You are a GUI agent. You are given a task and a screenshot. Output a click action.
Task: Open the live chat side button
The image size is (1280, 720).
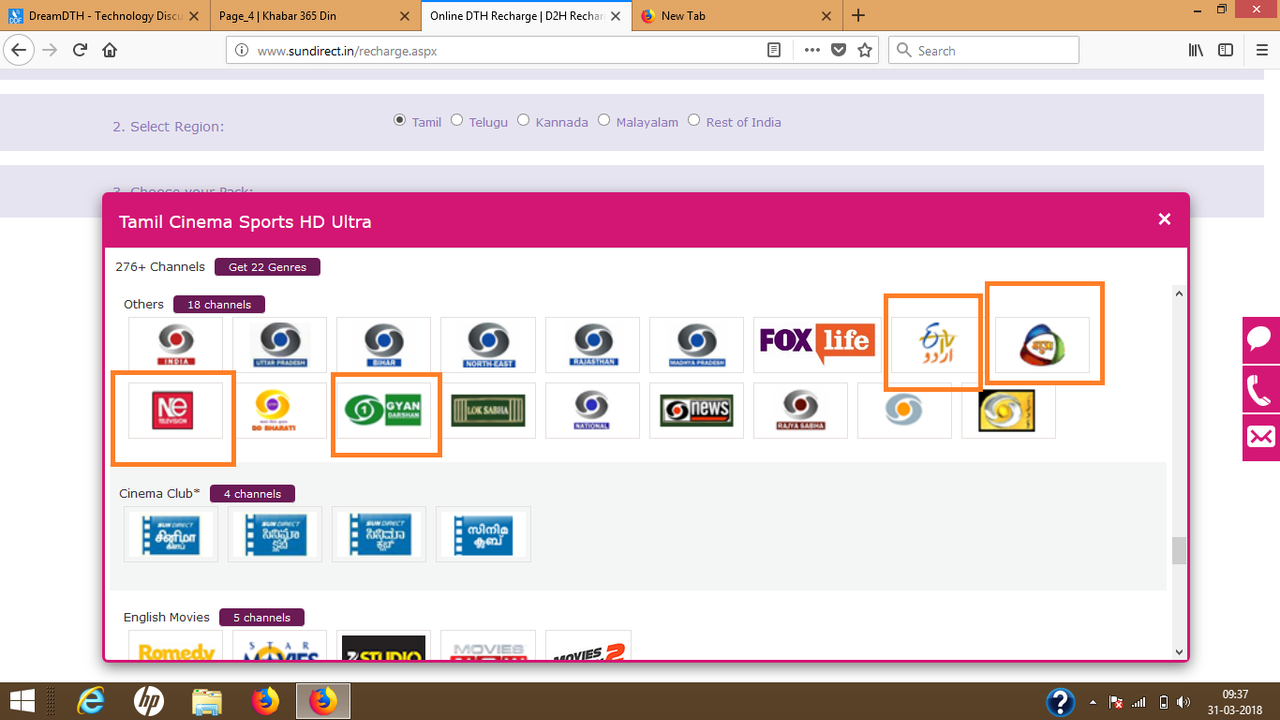1261,340
